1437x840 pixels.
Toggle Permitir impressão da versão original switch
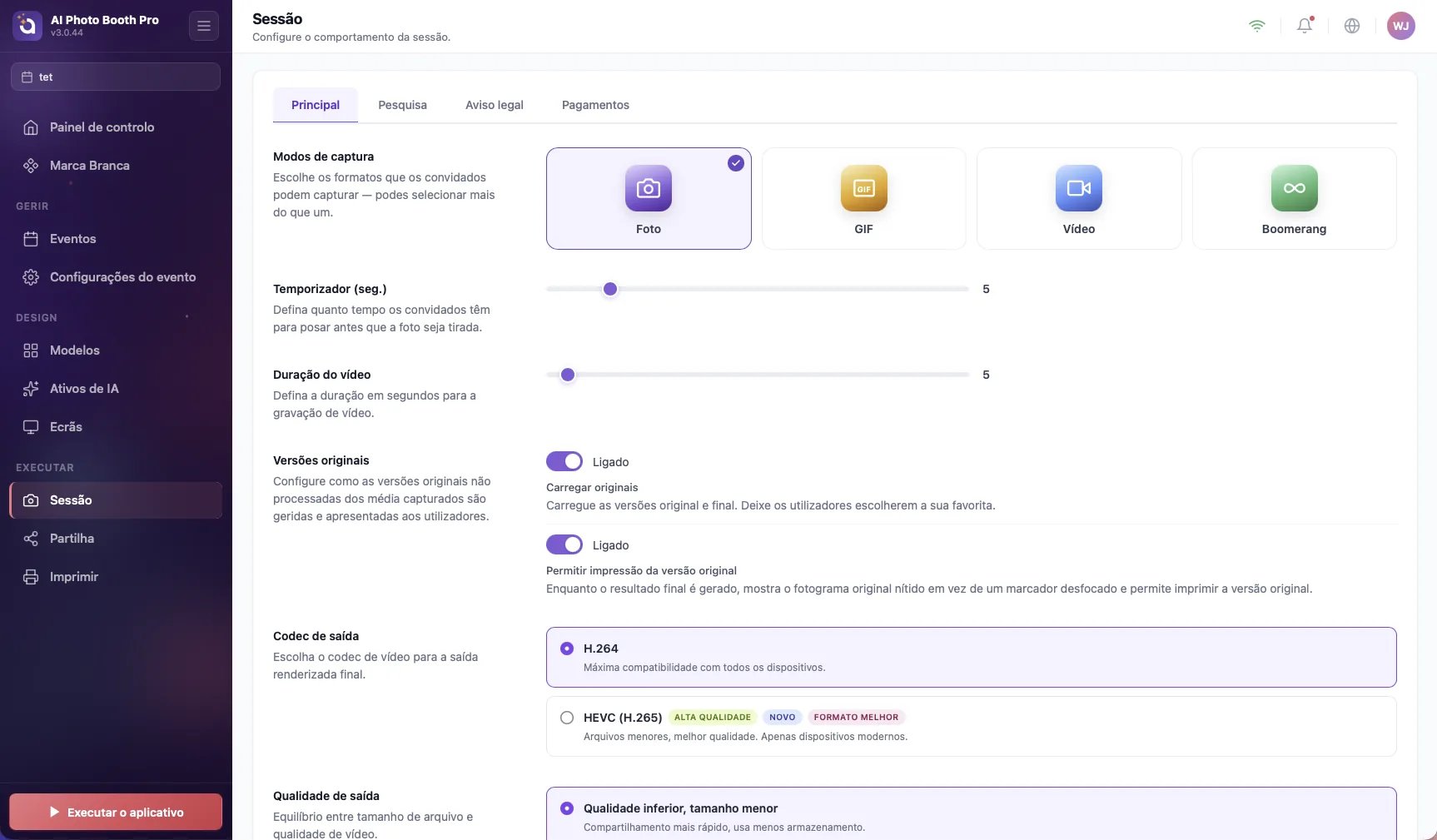[564, 544]
